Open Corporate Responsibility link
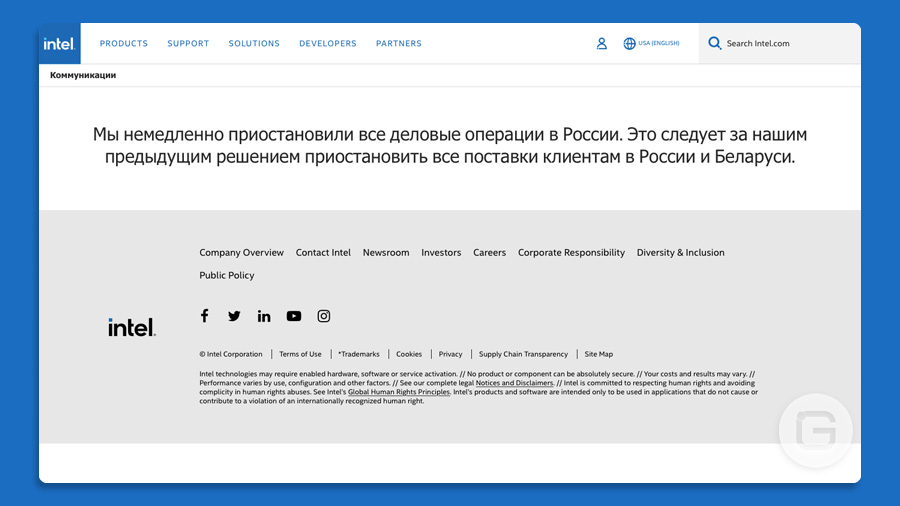900x506 pixels. click(x=571, y=252)
